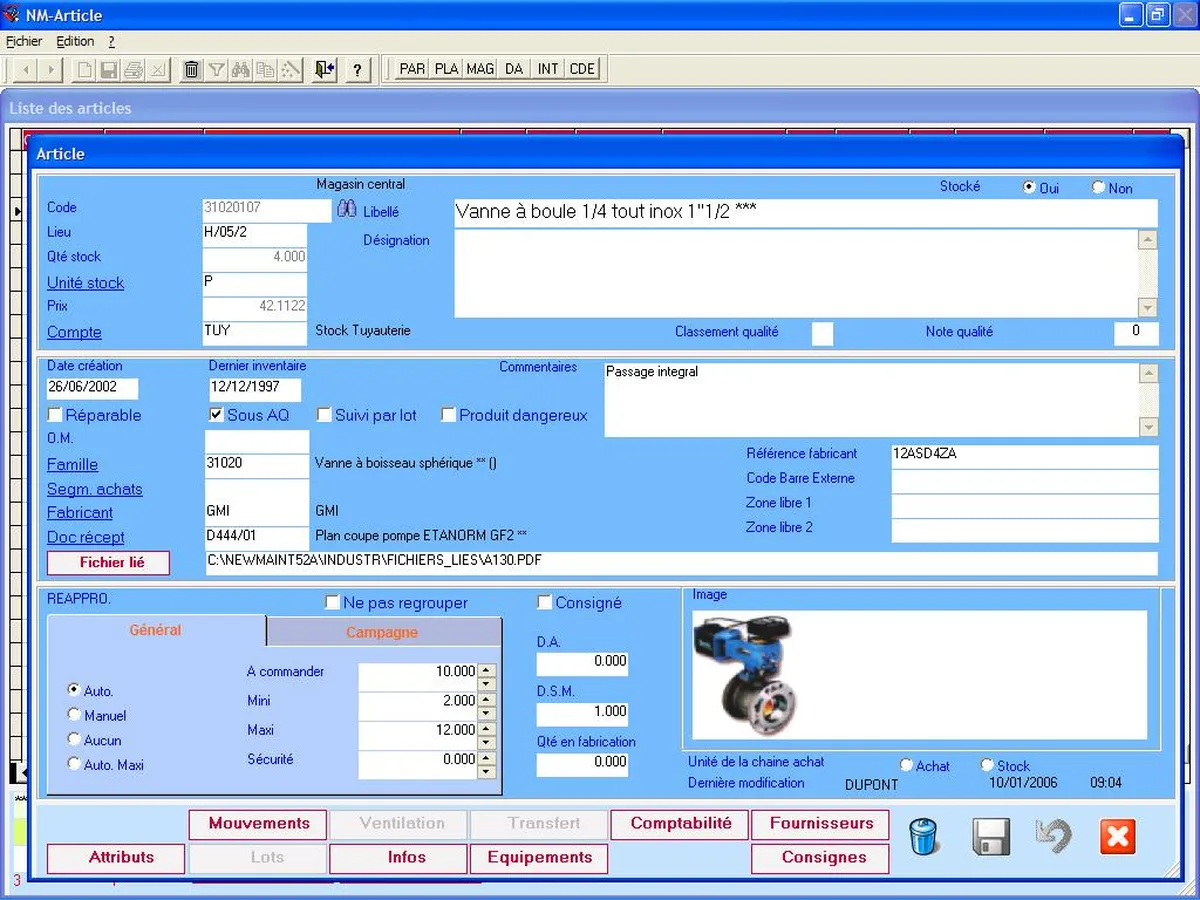Close the Article form with the red X

[1117, 837]
